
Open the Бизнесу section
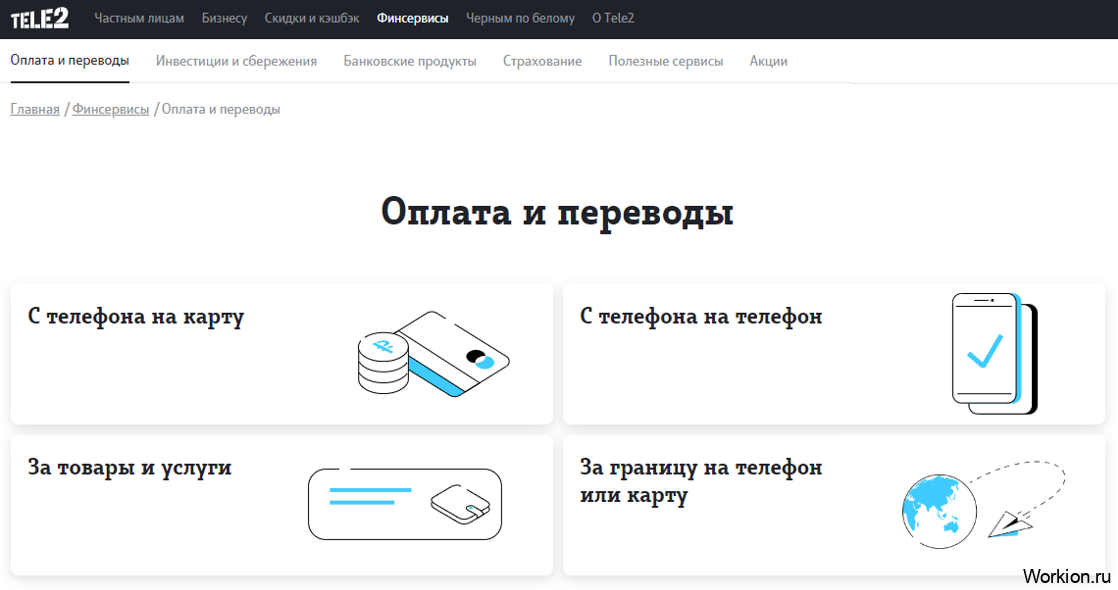(x=224, y=18)
